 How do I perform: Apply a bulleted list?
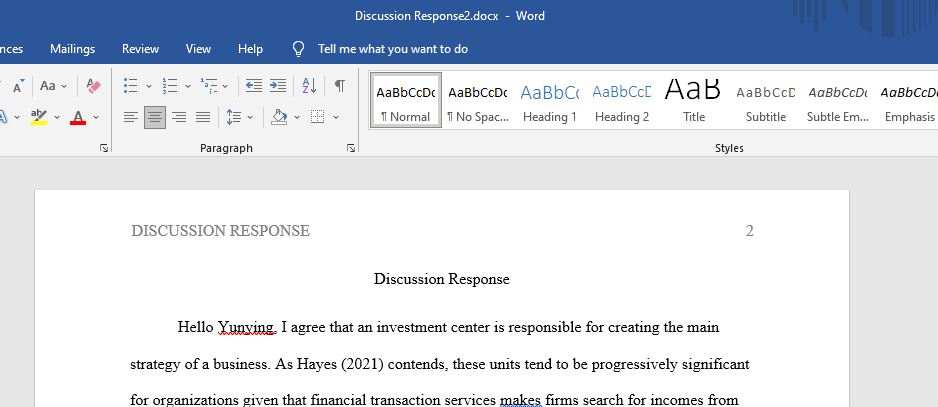130,86
